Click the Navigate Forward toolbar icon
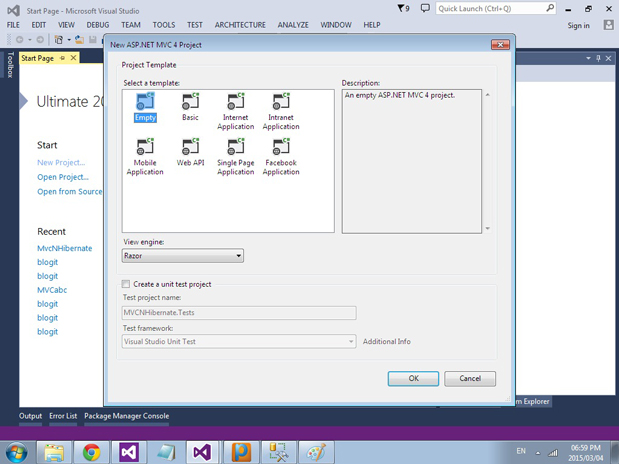Viewport: 619px width, 464px height. pos(40,39)
